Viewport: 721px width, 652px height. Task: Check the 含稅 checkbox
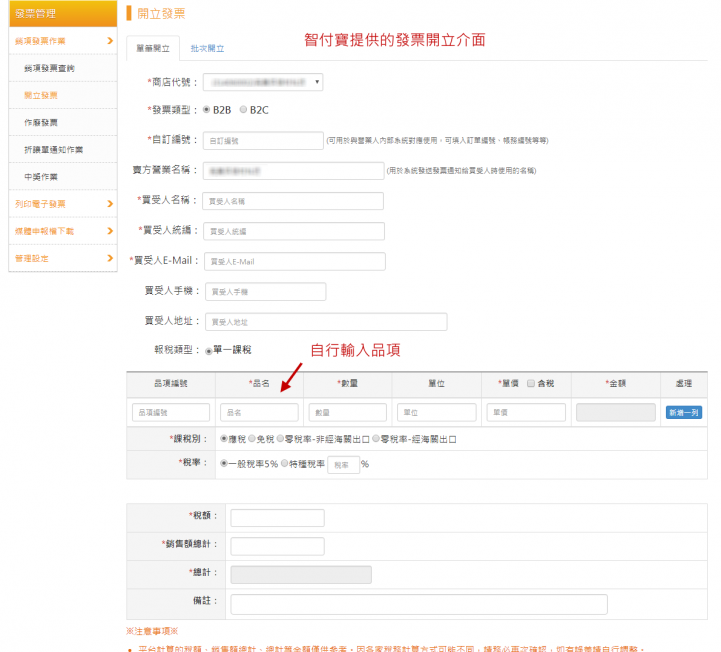[531, 383]
